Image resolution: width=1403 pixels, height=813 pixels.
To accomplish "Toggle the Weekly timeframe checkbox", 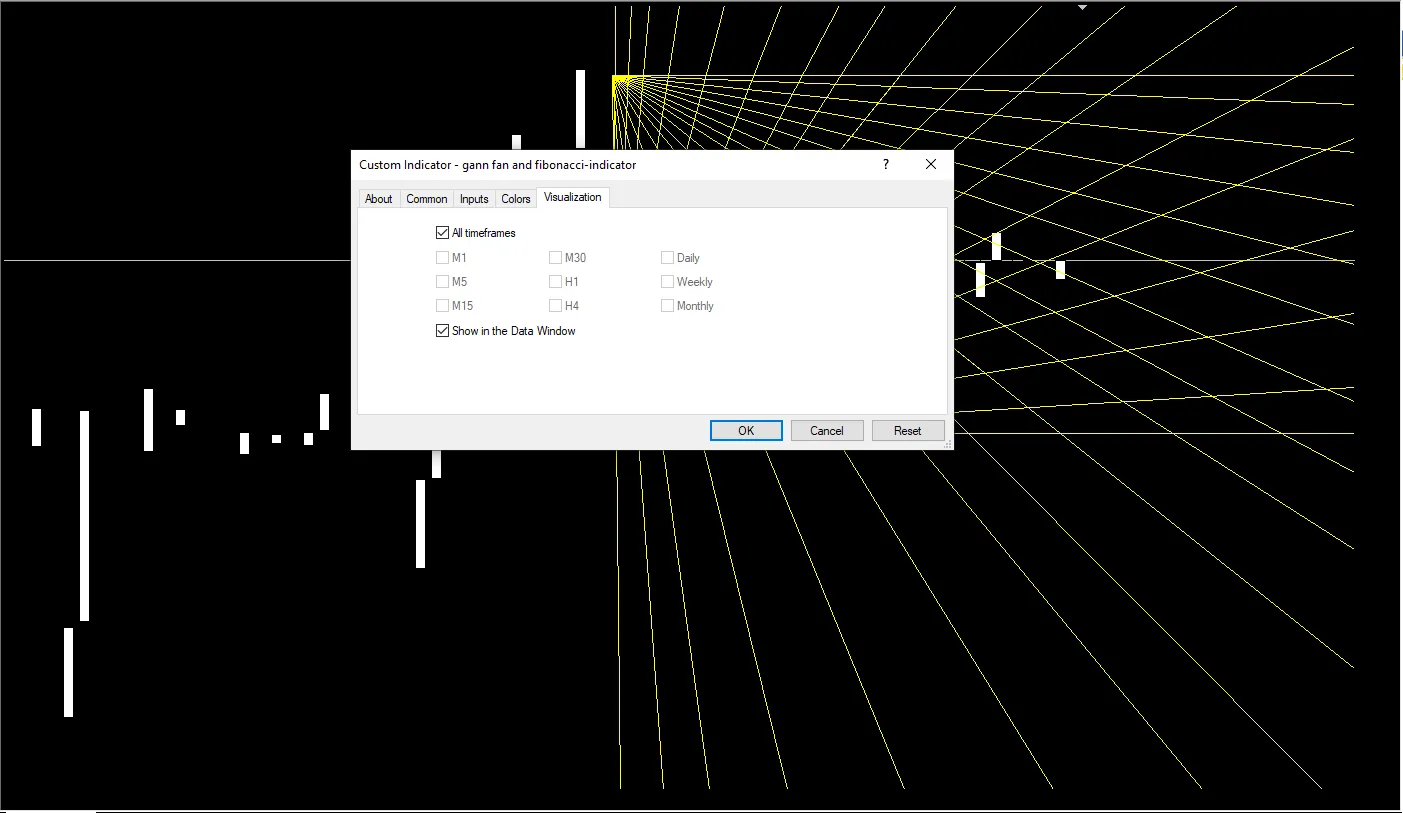I will (x=668, y=282).
